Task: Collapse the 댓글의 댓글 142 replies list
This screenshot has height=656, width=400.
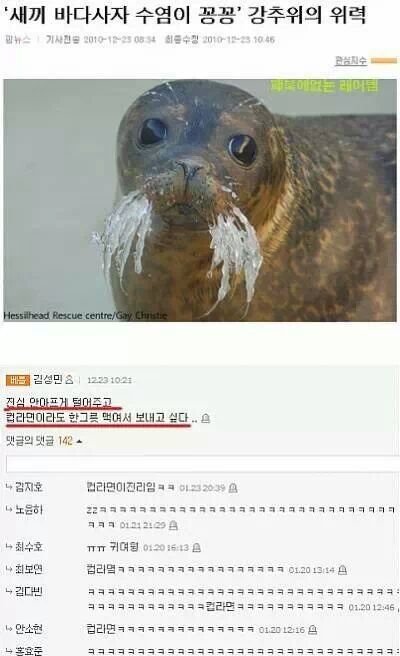Action: (x=44, y=441)
